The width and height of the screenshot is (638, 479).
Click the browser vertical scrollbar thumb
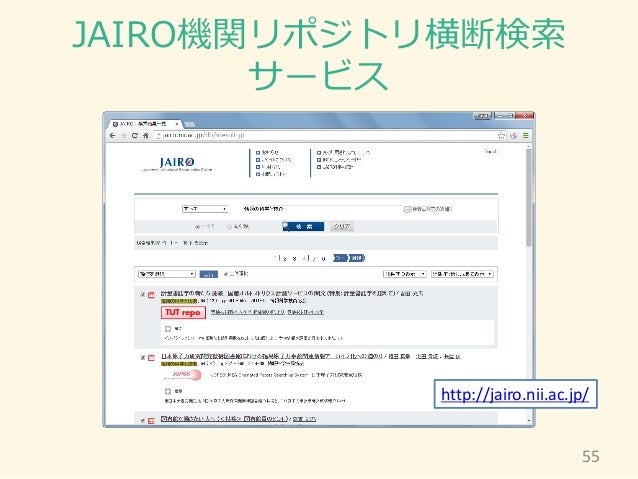[x=529, y=197]
